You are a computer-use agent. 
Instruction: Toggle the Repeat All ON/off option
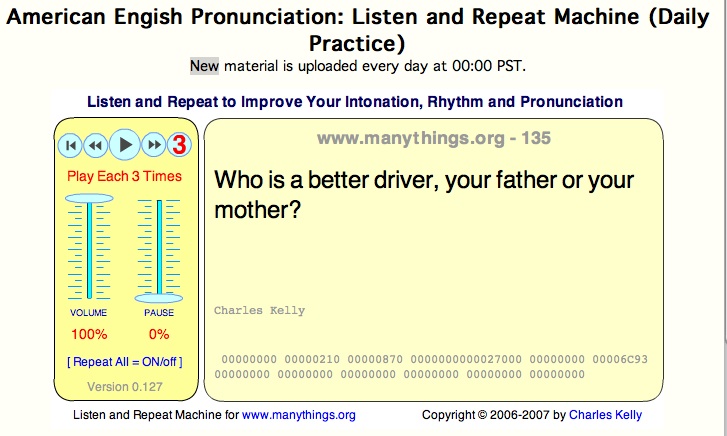click(125, 362)
